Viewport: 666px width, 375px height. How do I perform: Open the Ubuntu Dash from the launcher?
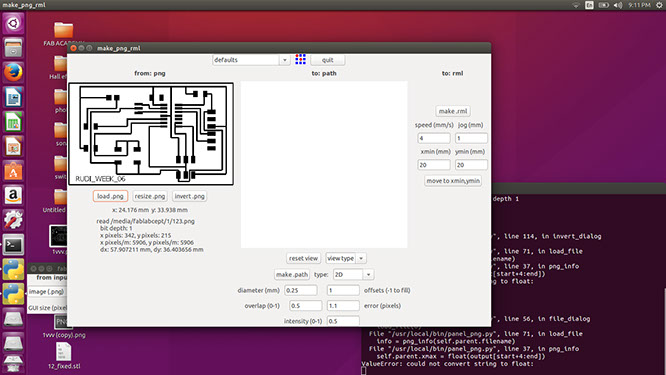(x=13, y=23)
